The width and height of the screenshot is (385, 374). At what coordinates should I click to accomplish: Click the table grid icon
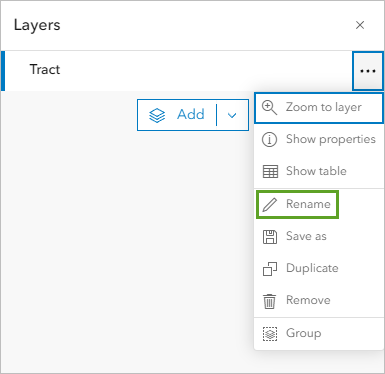270,171
